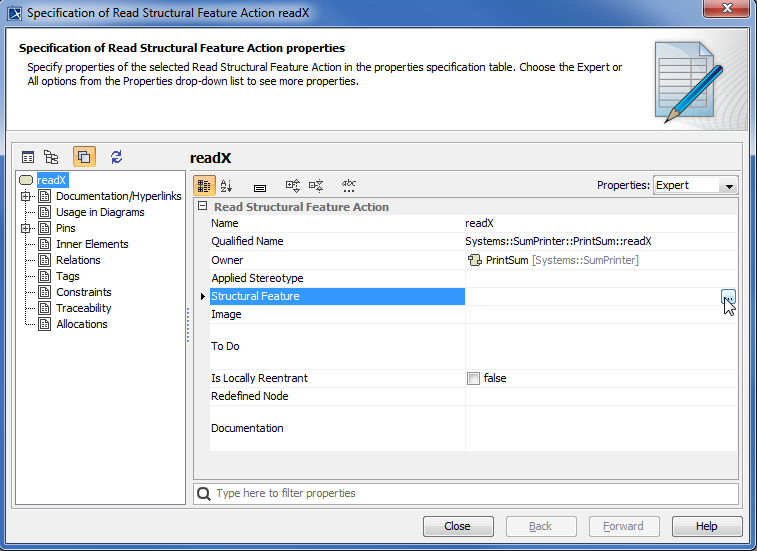Click the Back button
The image size is (757, 551).
[x=541, y=526]
